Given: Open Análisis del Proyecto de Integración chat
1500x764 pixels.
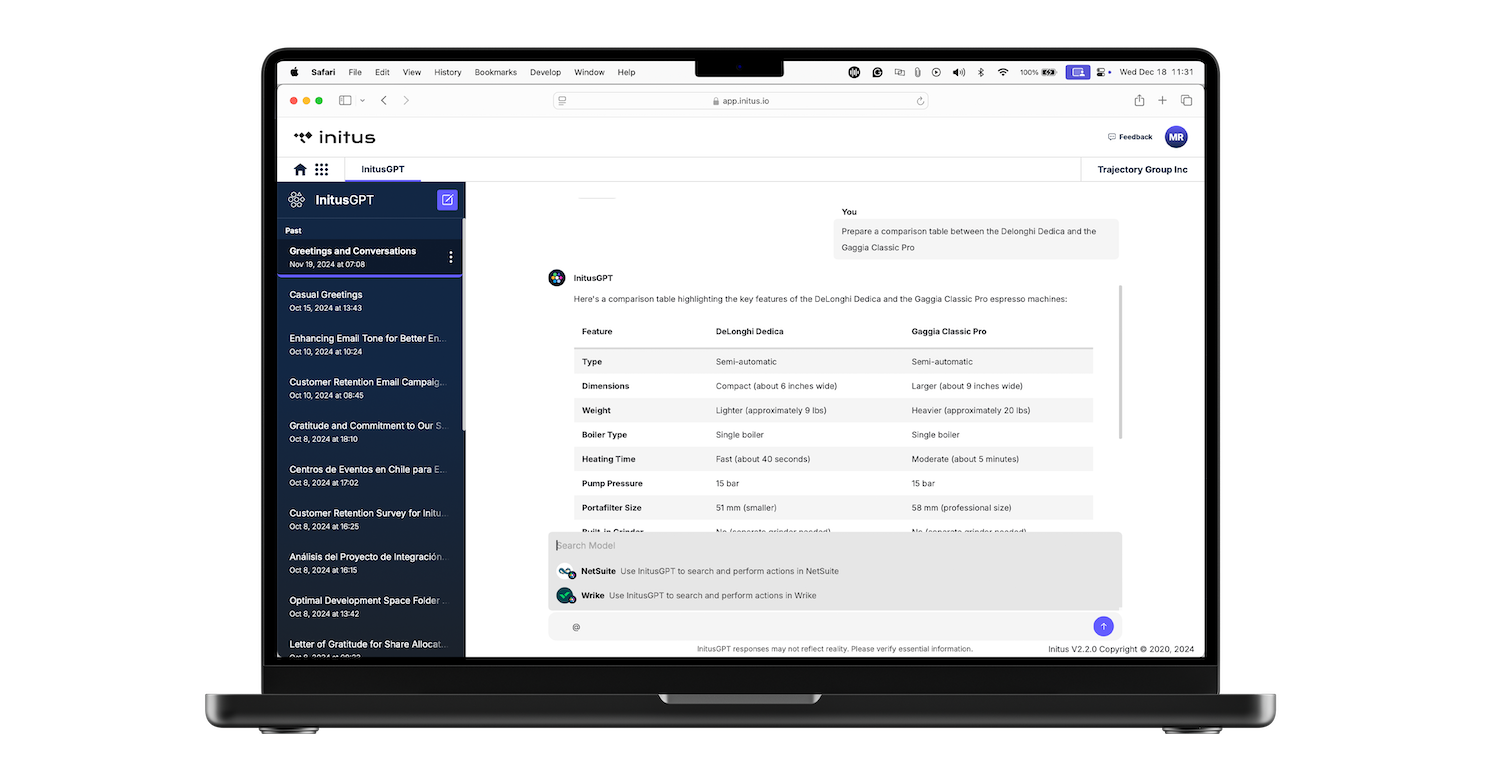Looking at the screenshot, I should pyautogui.click(x=369, y=563).
